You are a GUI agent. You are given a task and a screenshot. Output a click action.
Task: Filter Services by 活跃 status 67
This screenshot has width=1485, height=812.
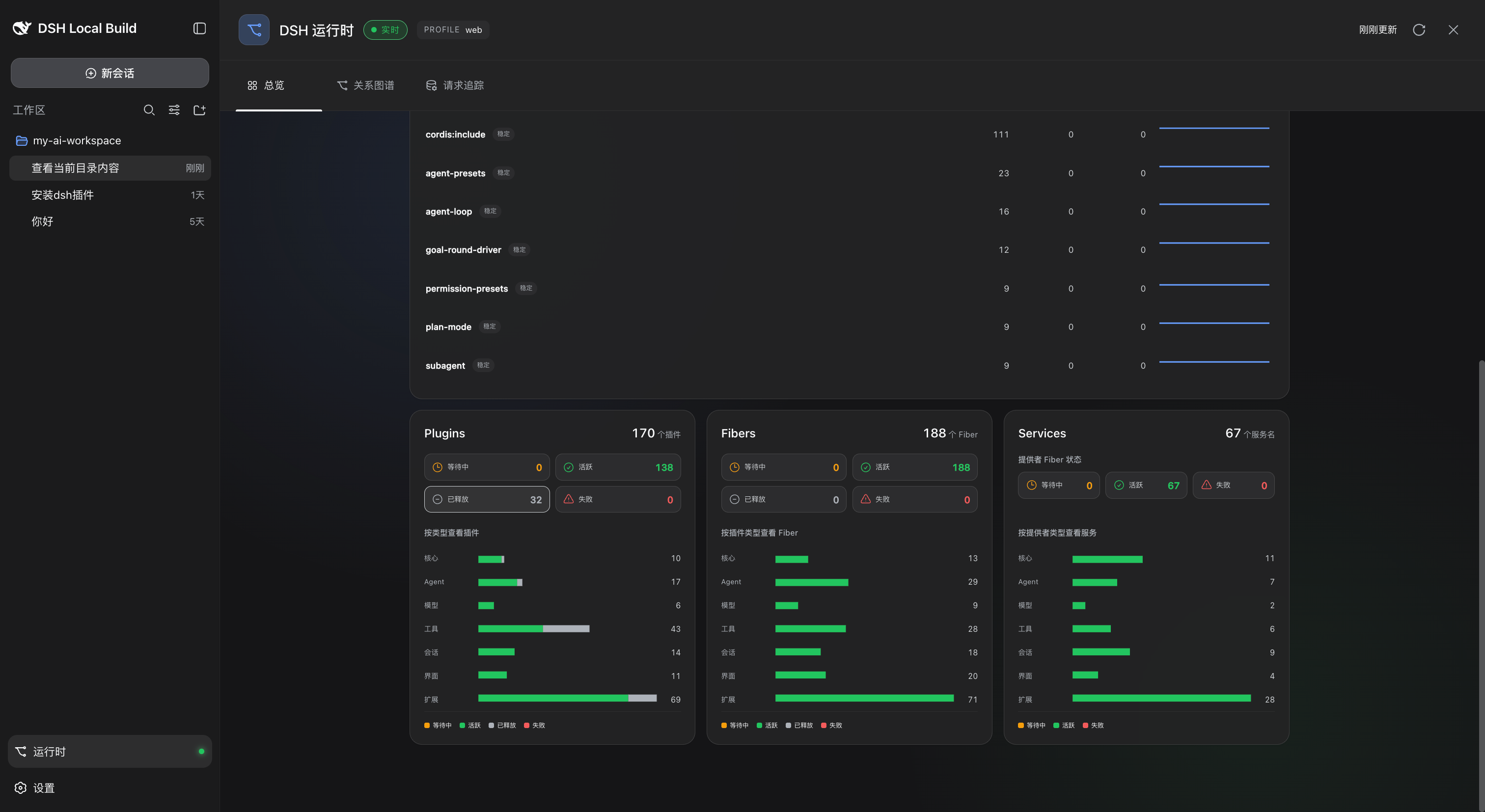pyautogui.click(x=1146, y=485)
